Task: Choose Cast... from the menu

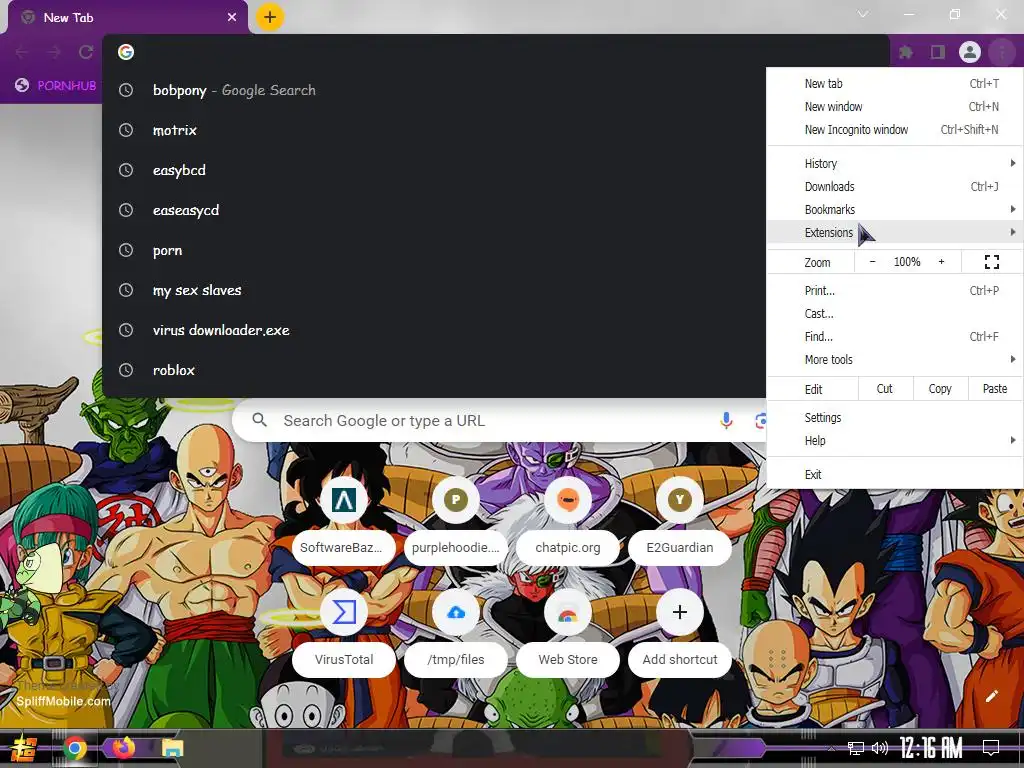Action: 895,313
